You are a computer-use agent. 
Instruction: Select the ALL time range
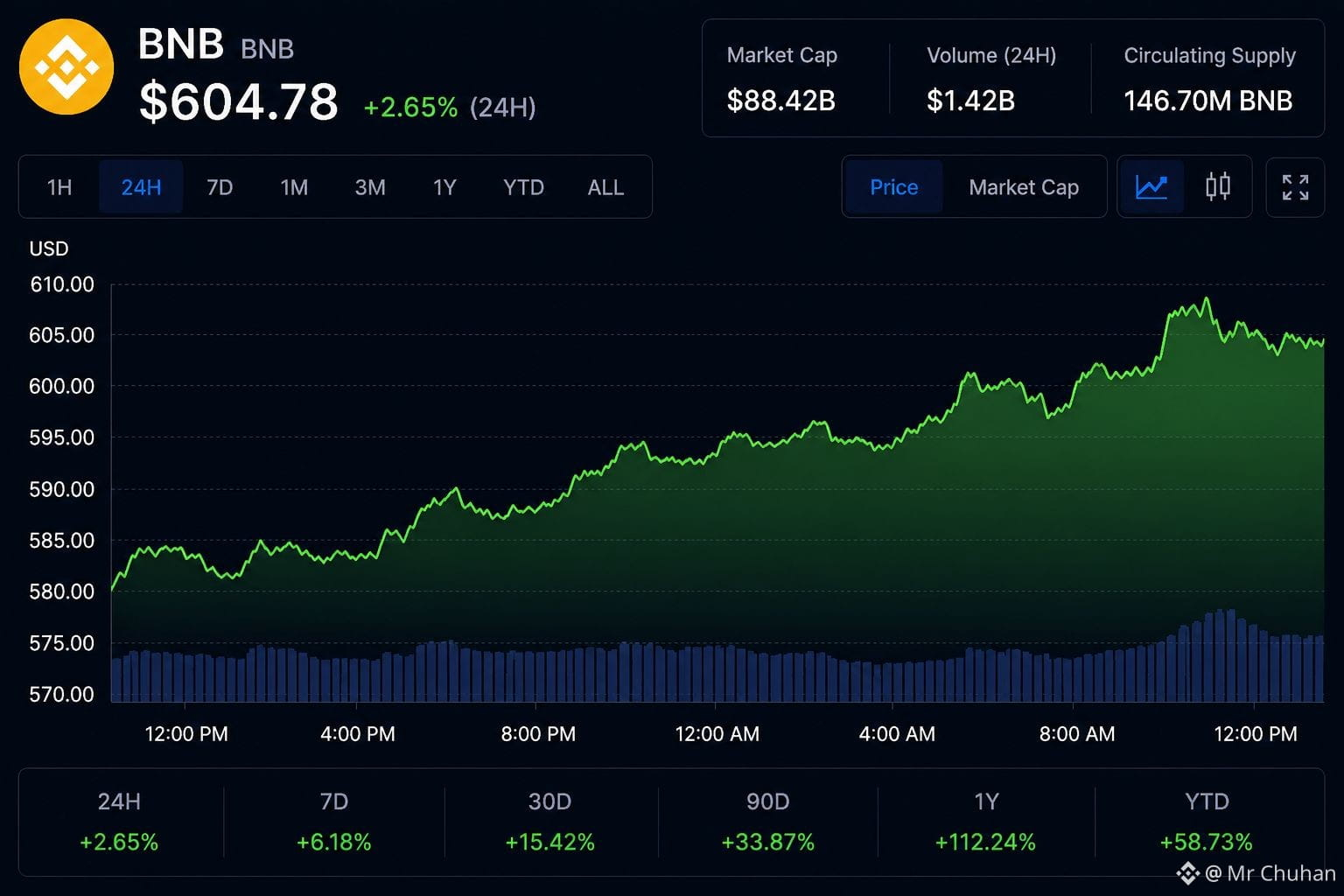pyautogui.click(x=605, y=187)
